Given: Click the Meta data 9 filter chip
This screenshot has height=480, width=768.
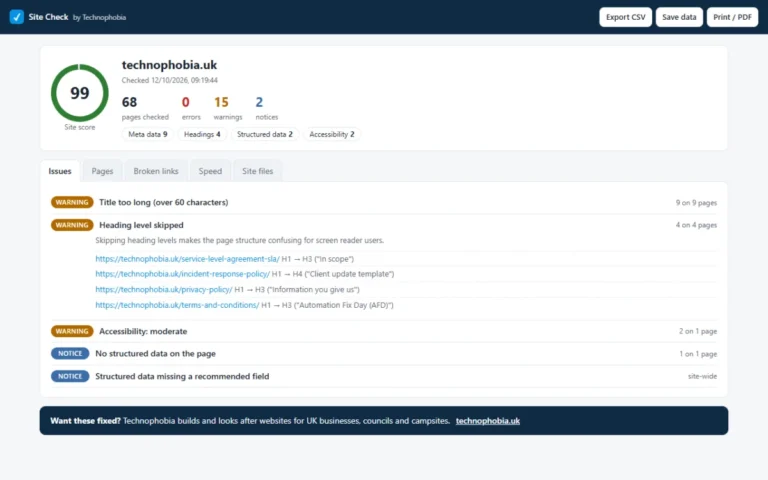Looking at the screenshot, I should (x=147, y=134).
